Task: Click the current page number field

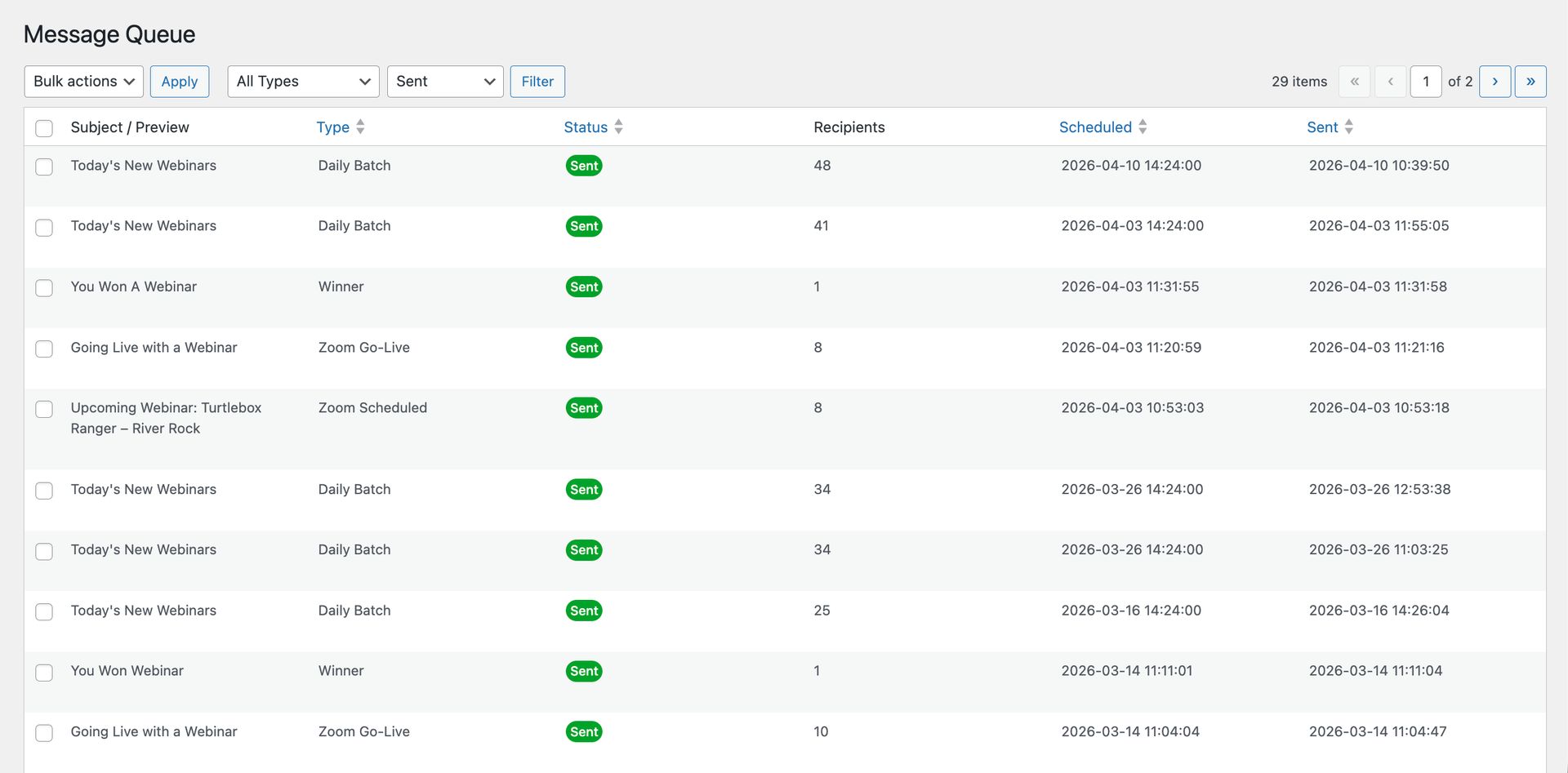Action: click(1426, 82)
